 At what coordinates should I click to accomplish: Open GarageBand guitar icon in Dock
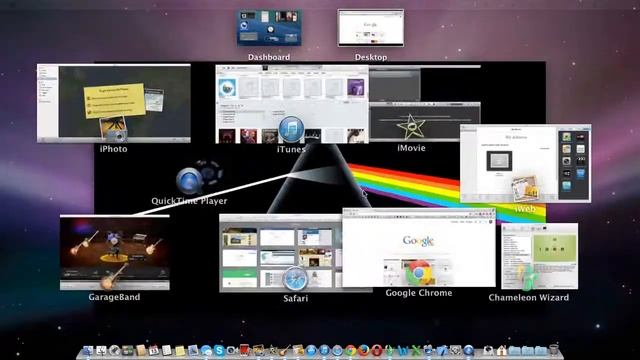pyautogui.click(x=284, y=350)
